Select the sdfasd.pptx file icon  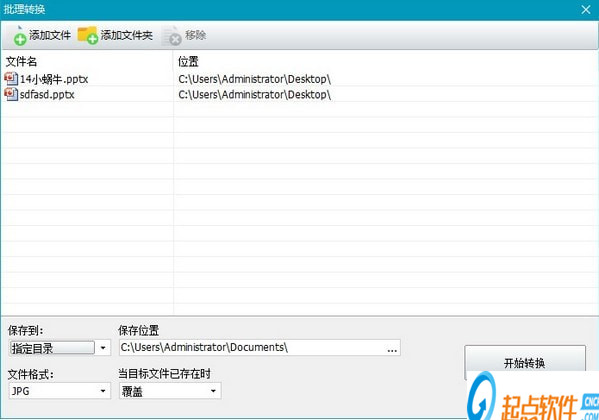(11, 94)
